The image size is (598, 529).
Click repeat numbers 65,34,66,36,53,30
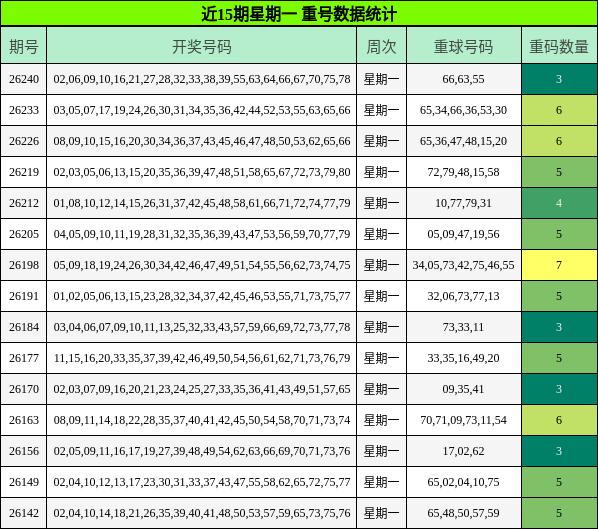(x=463, y=110)
